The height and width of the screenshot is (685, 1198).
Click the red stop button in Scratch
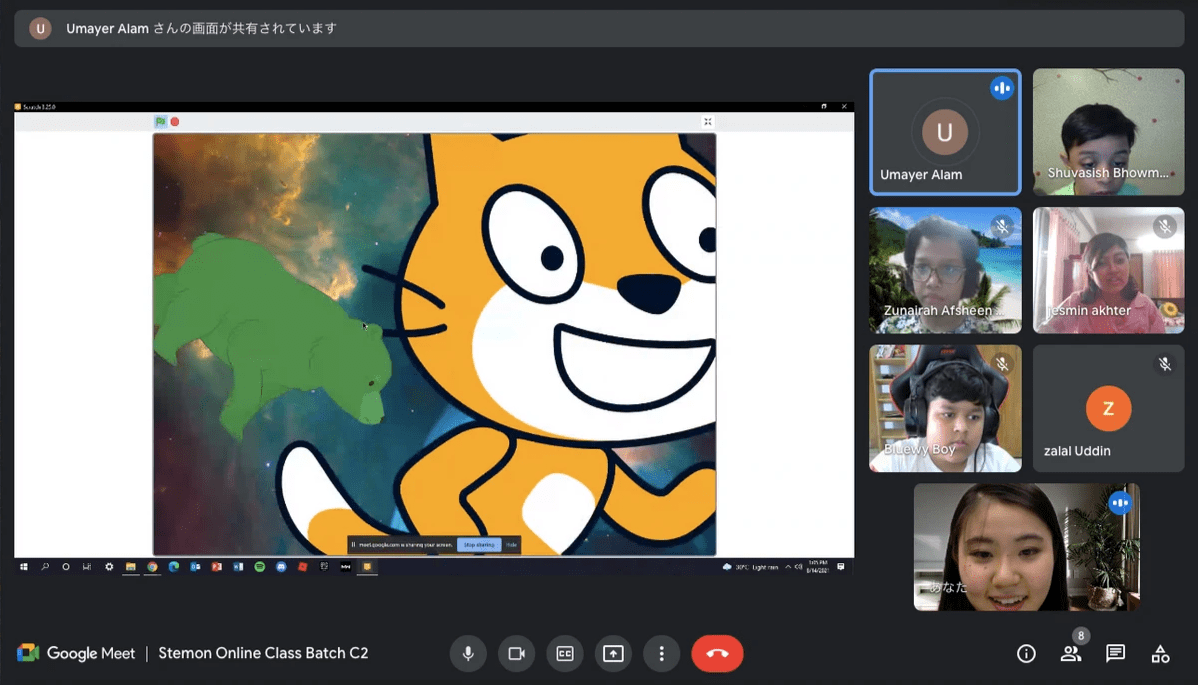175,121
